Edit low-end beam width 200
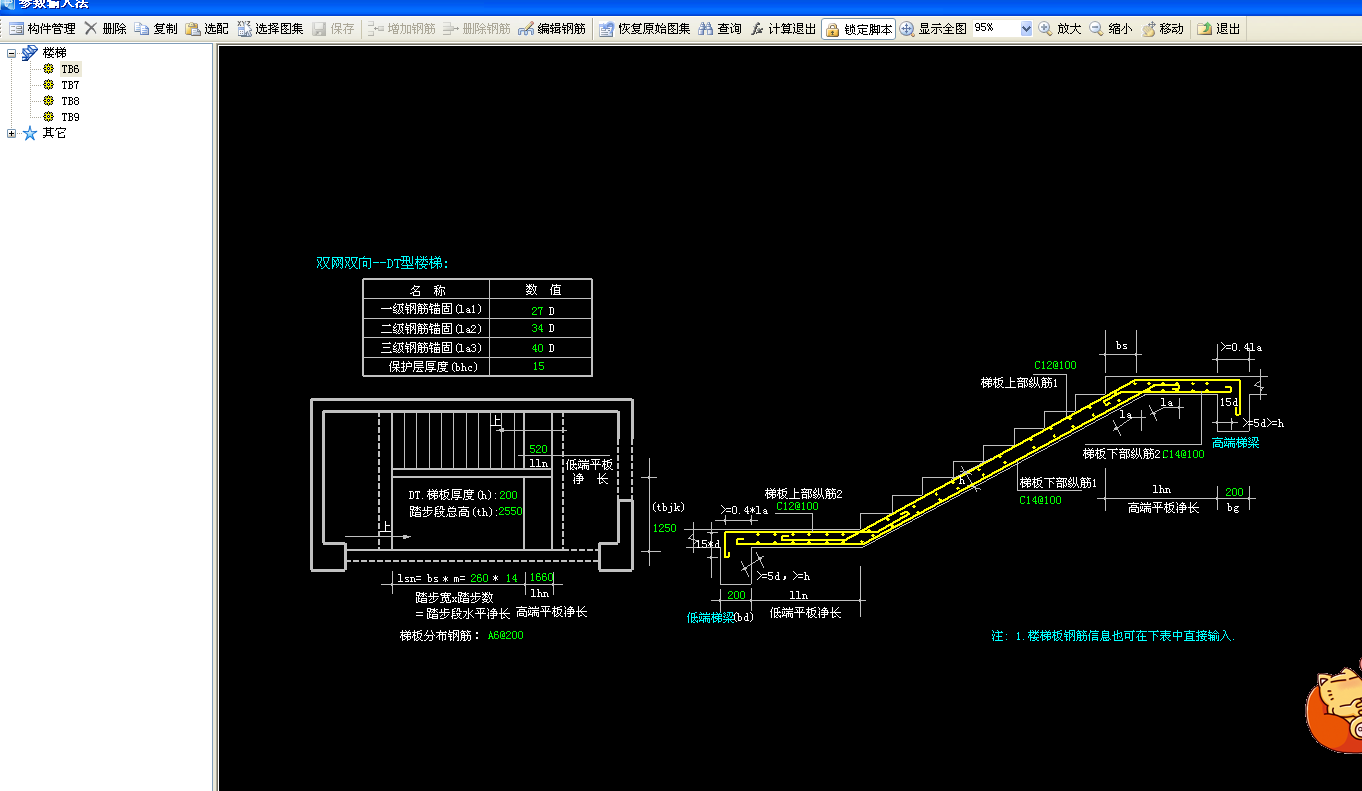This screenshot has height=791, width=1362. [x=736, y=596]
